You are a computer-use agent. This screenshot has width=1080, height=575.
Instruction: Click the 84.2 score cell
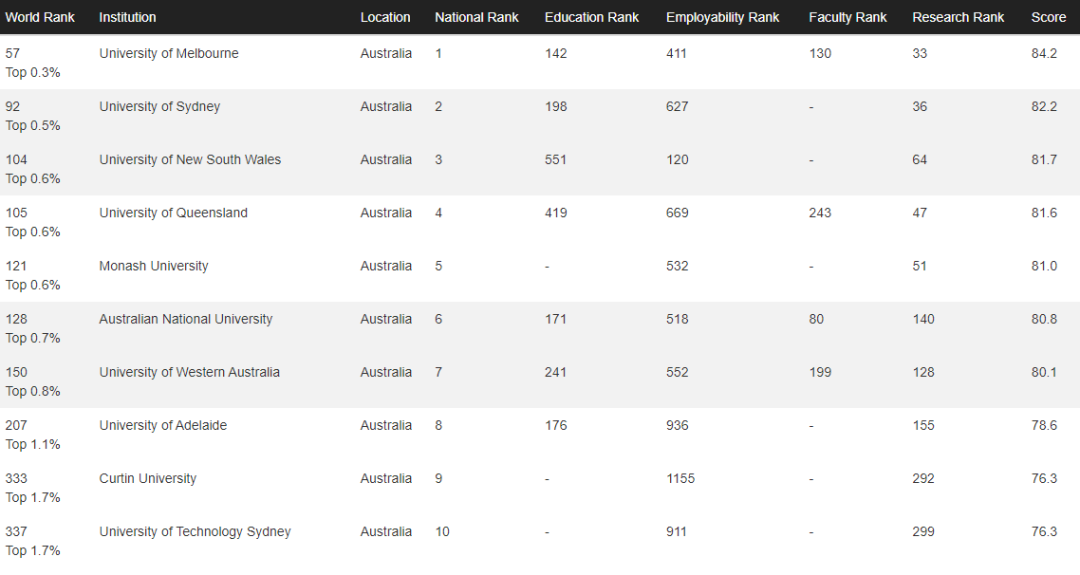tap(1043, 54)
